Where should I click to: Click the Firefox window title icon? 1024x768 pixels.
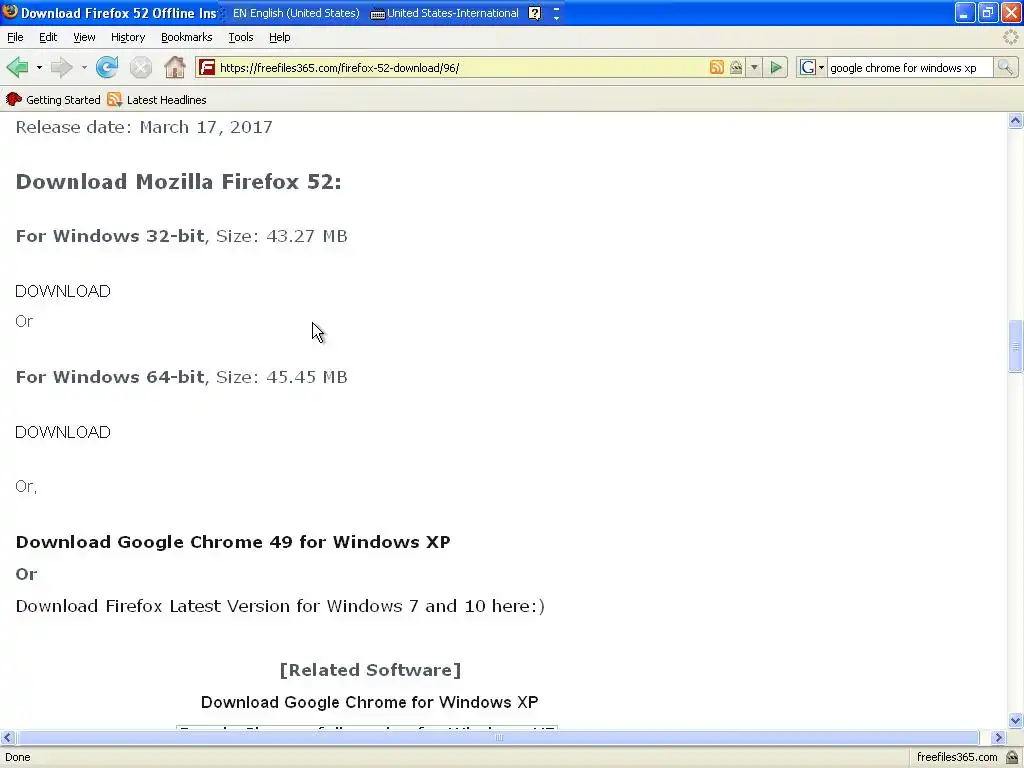[x=10, y=12]
